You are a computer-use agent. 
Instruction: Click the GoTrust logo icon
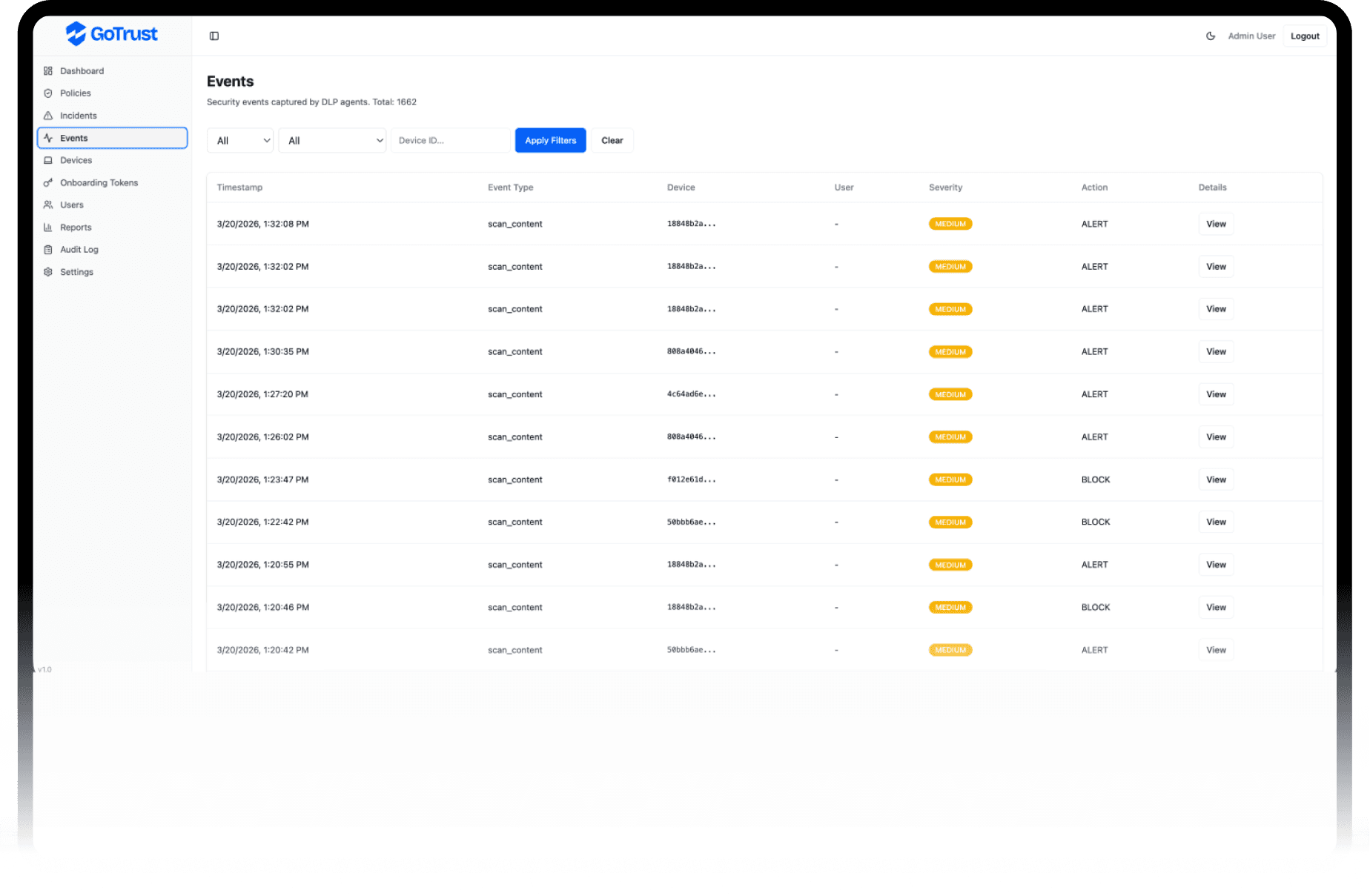(x=76, y=33)
